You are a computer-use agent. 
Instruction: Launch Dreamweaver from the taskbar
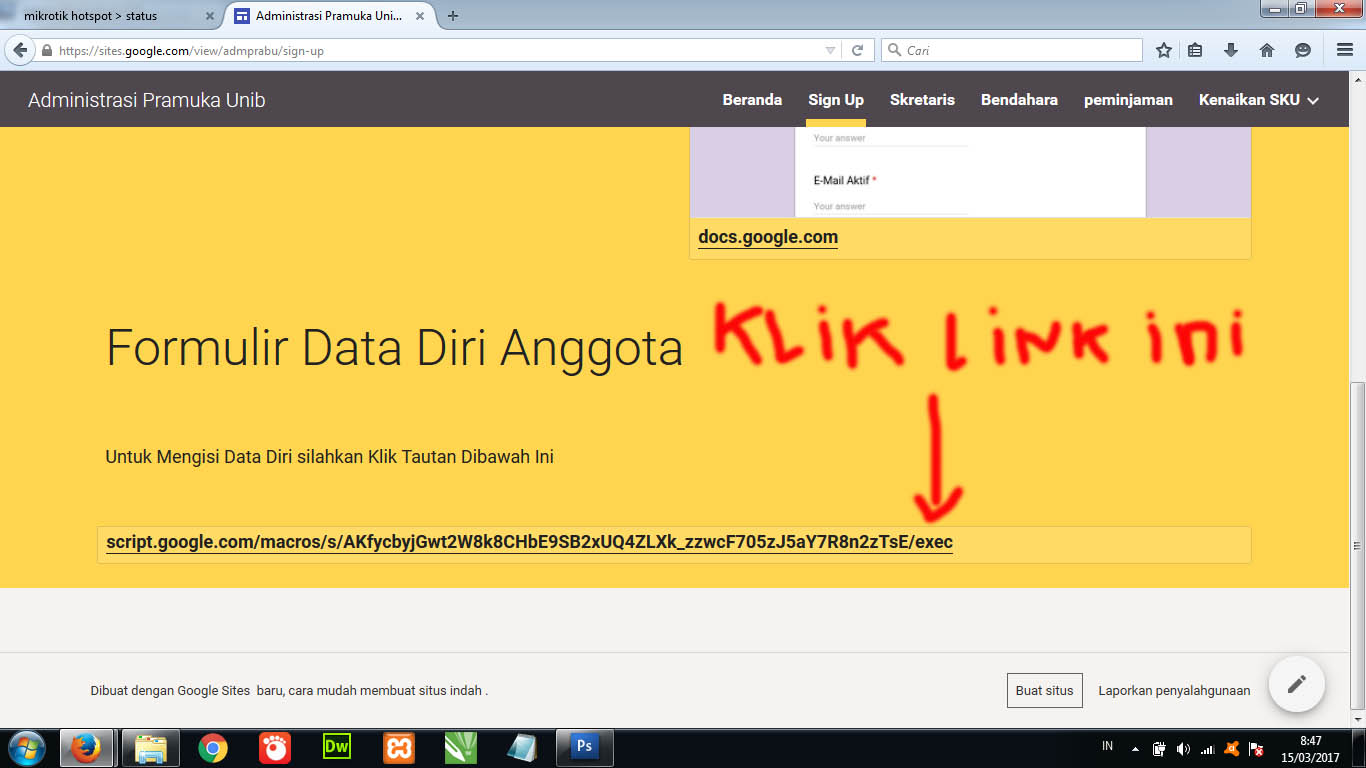coord(336,747)
